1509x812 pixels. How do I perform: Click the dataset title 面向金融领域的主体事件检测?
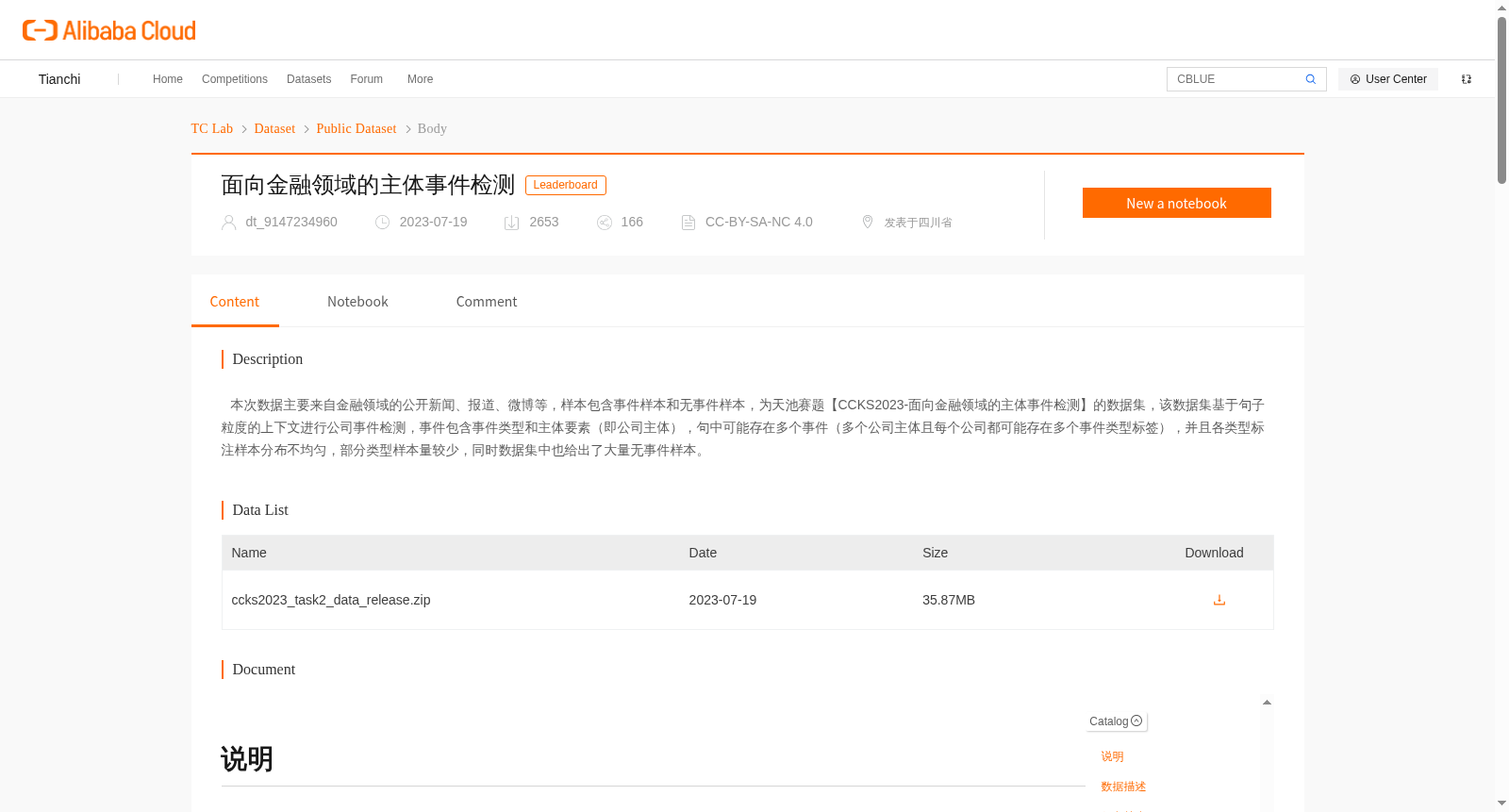pos(368,185)
